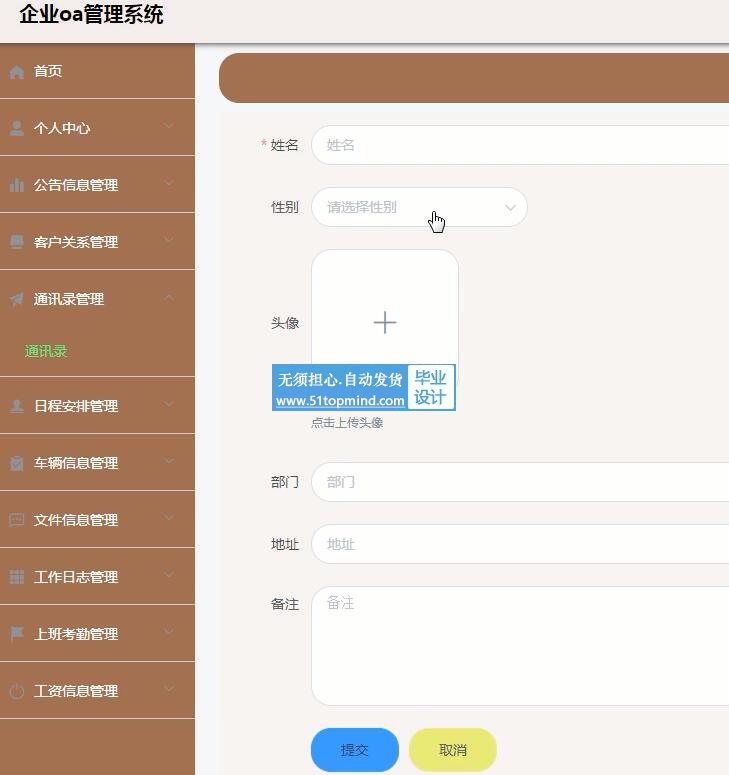Open the 工资信息管理 menu item
The height and width of the screenshot is (775, 729).
point(97,690)
